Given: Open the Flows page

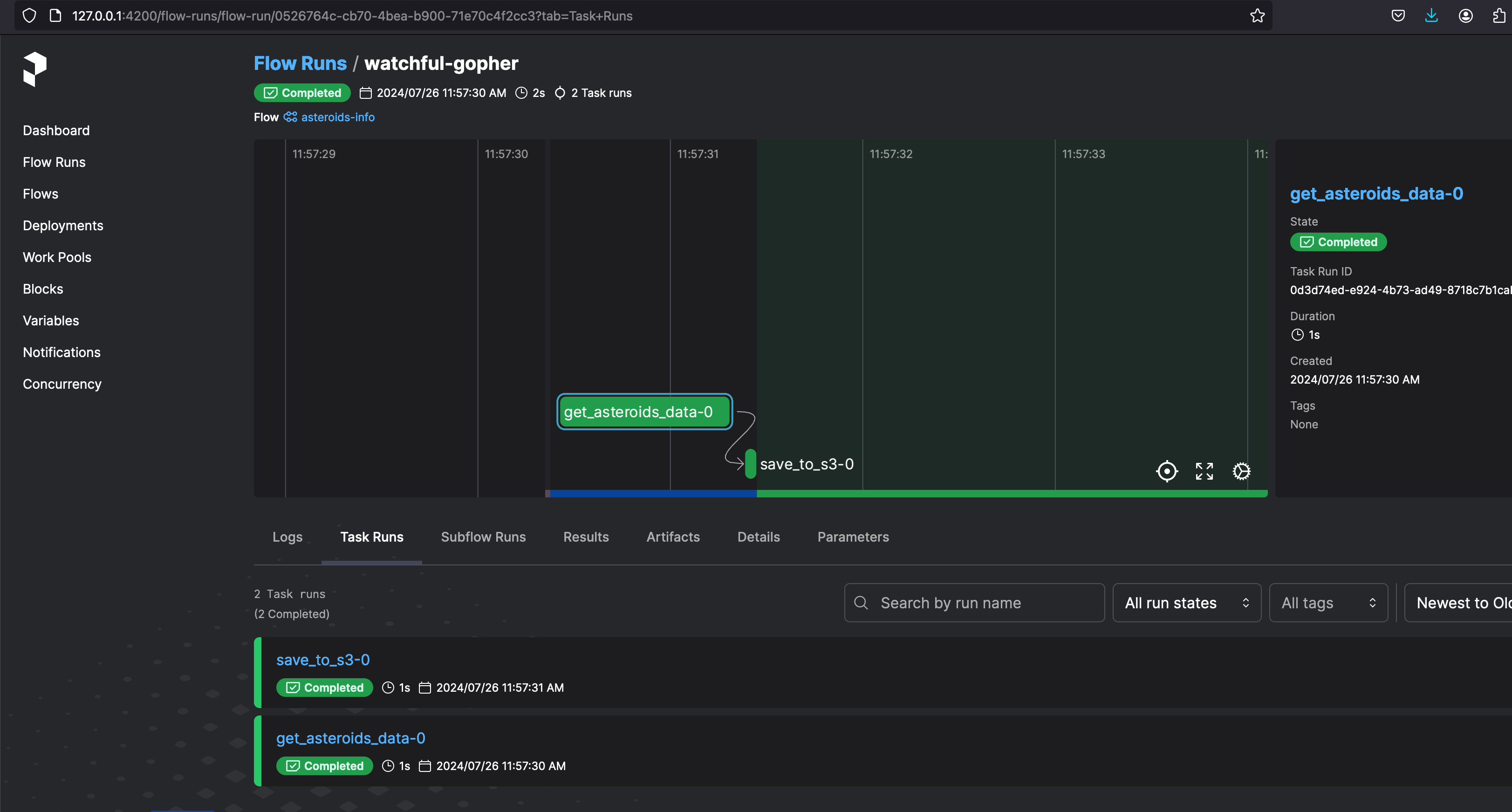Looking at the screenshot, I should [41, 194].
